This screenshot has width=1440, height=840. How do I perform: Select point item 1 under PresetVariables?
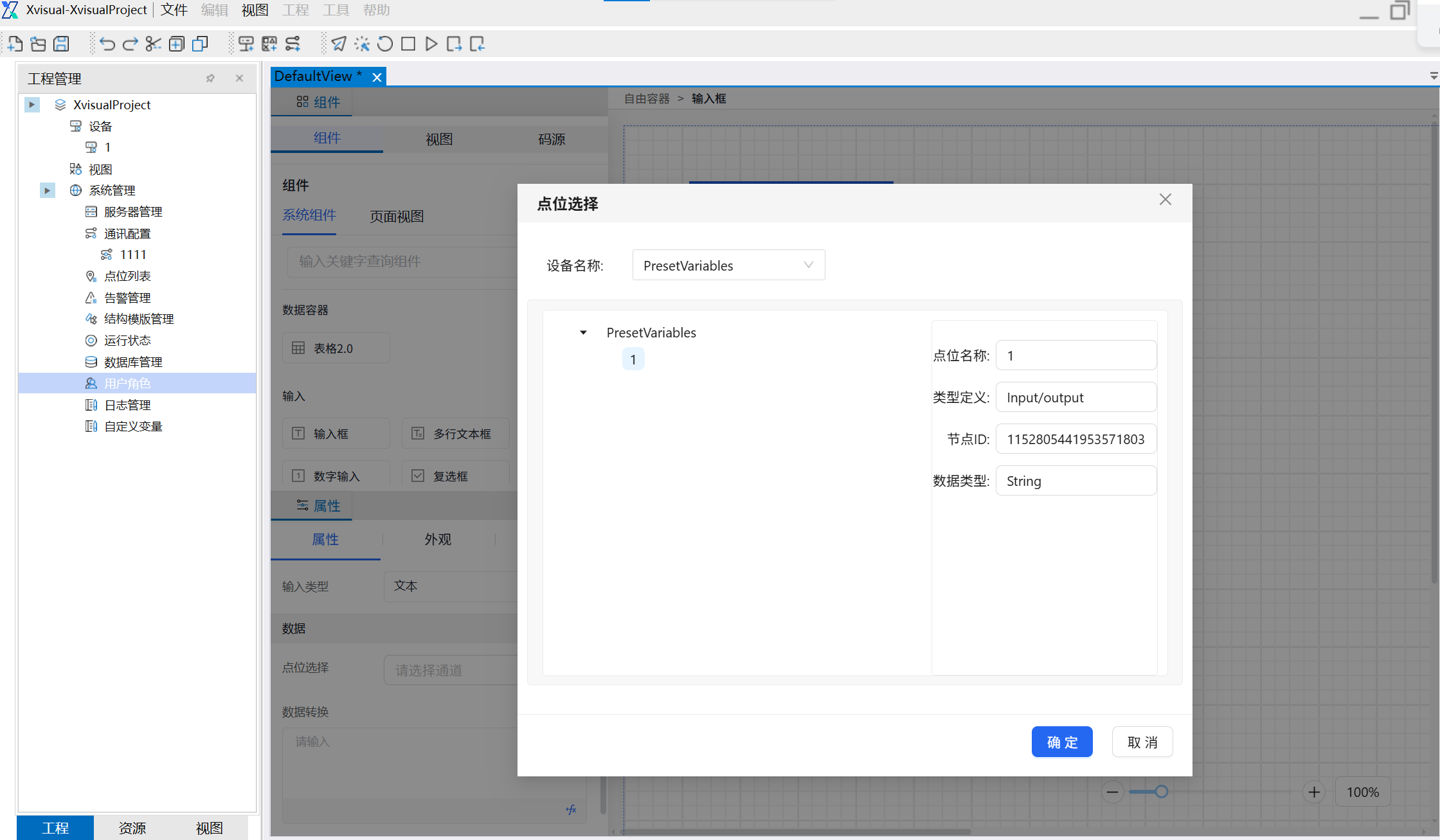[x=633, y=359]
